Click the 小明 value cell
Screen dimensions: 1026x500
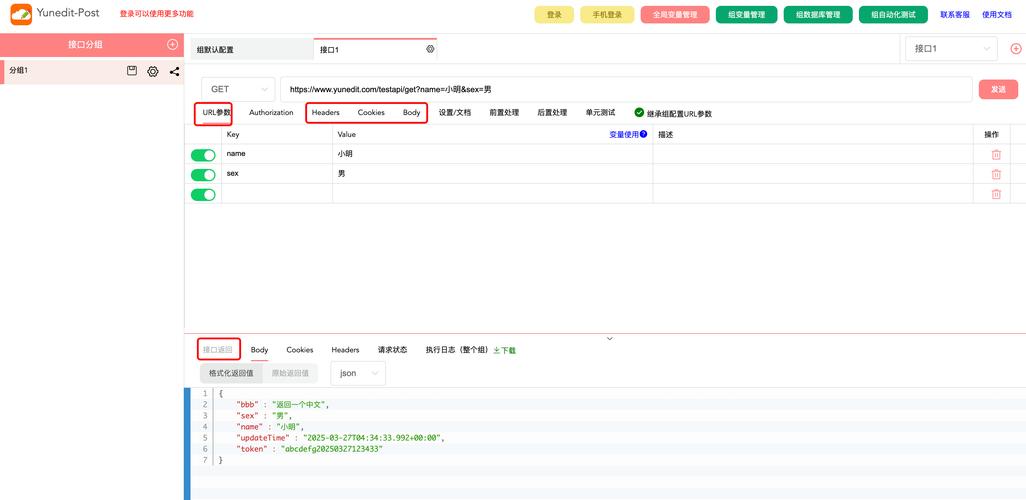[x=493, y=154]
